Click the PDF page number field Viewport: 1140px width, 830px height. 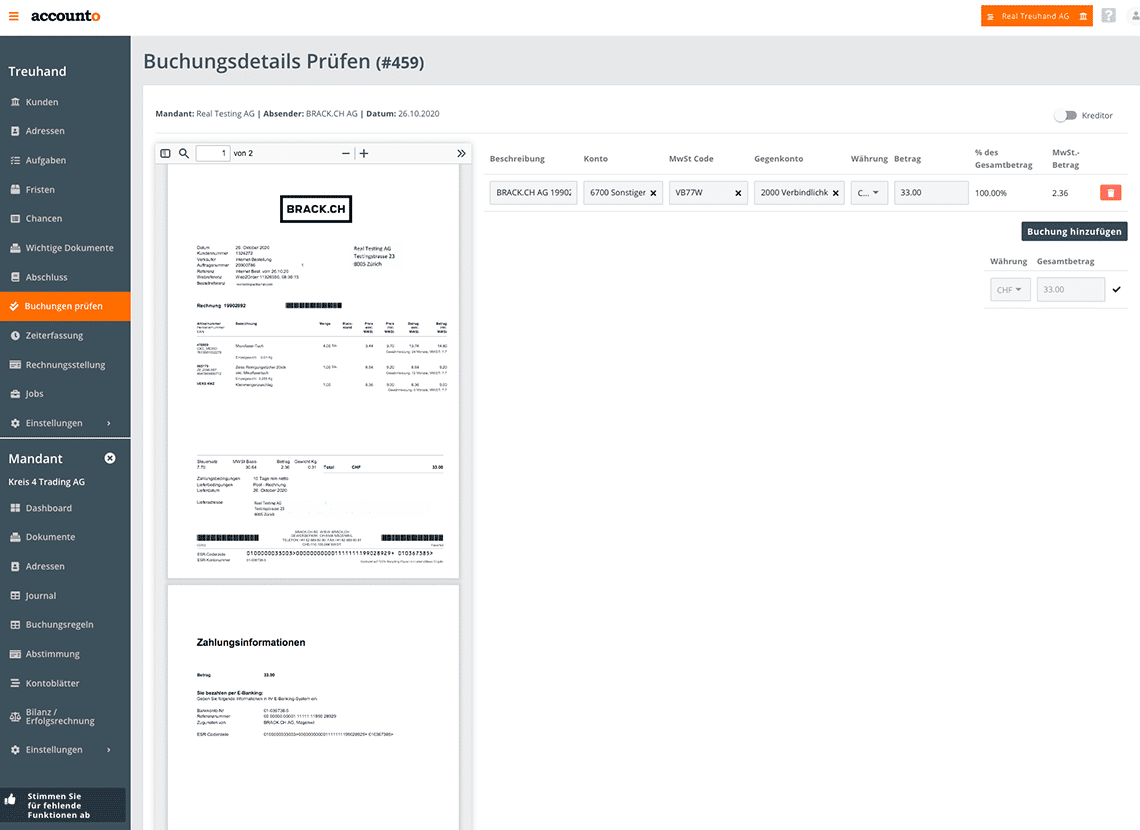(212, 153)
